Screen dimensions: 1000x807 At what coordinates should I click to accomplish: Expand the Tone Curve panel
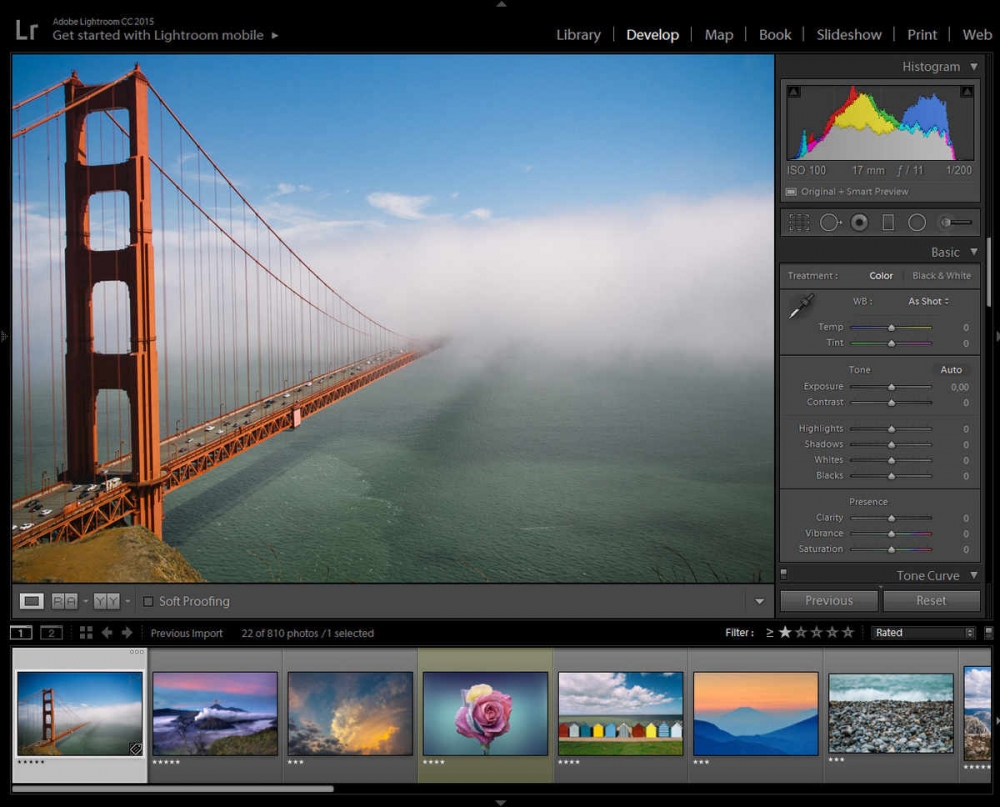coord(974,575)
